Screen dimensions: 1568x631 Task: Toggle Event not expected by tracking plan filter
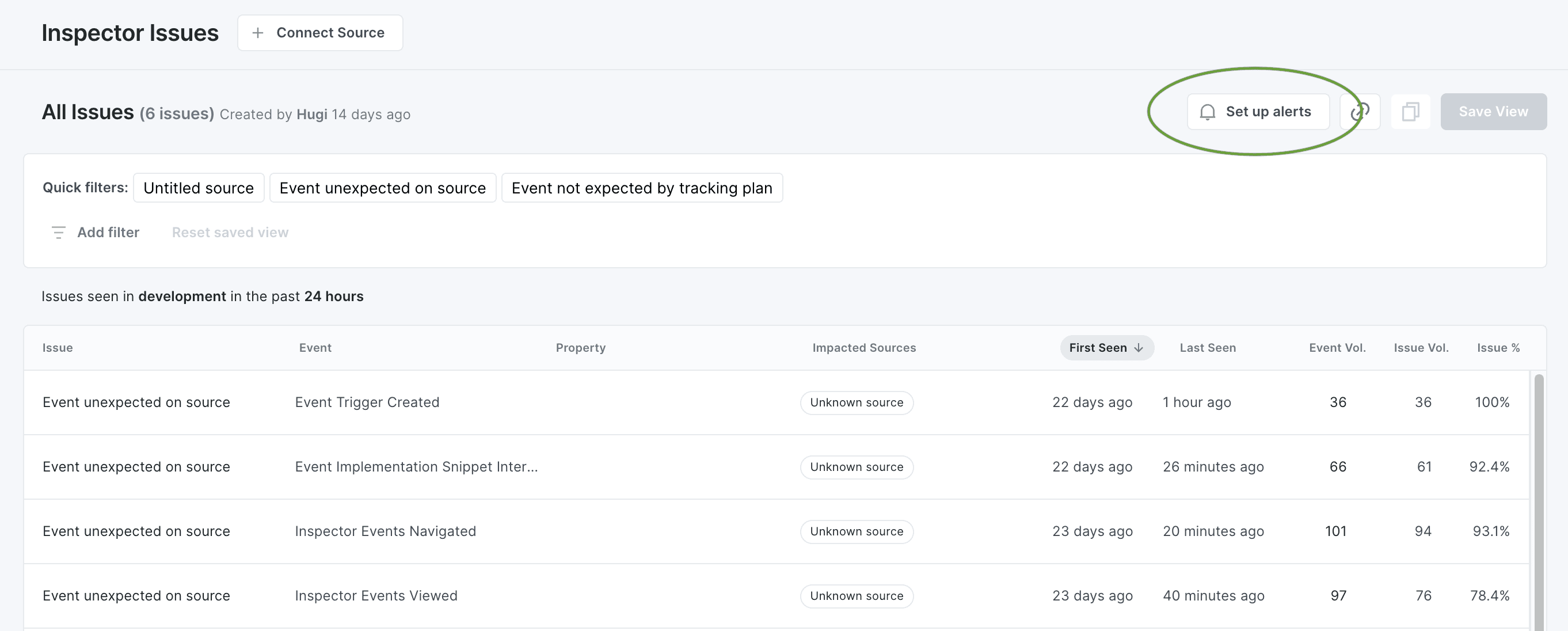click(642, 186)
